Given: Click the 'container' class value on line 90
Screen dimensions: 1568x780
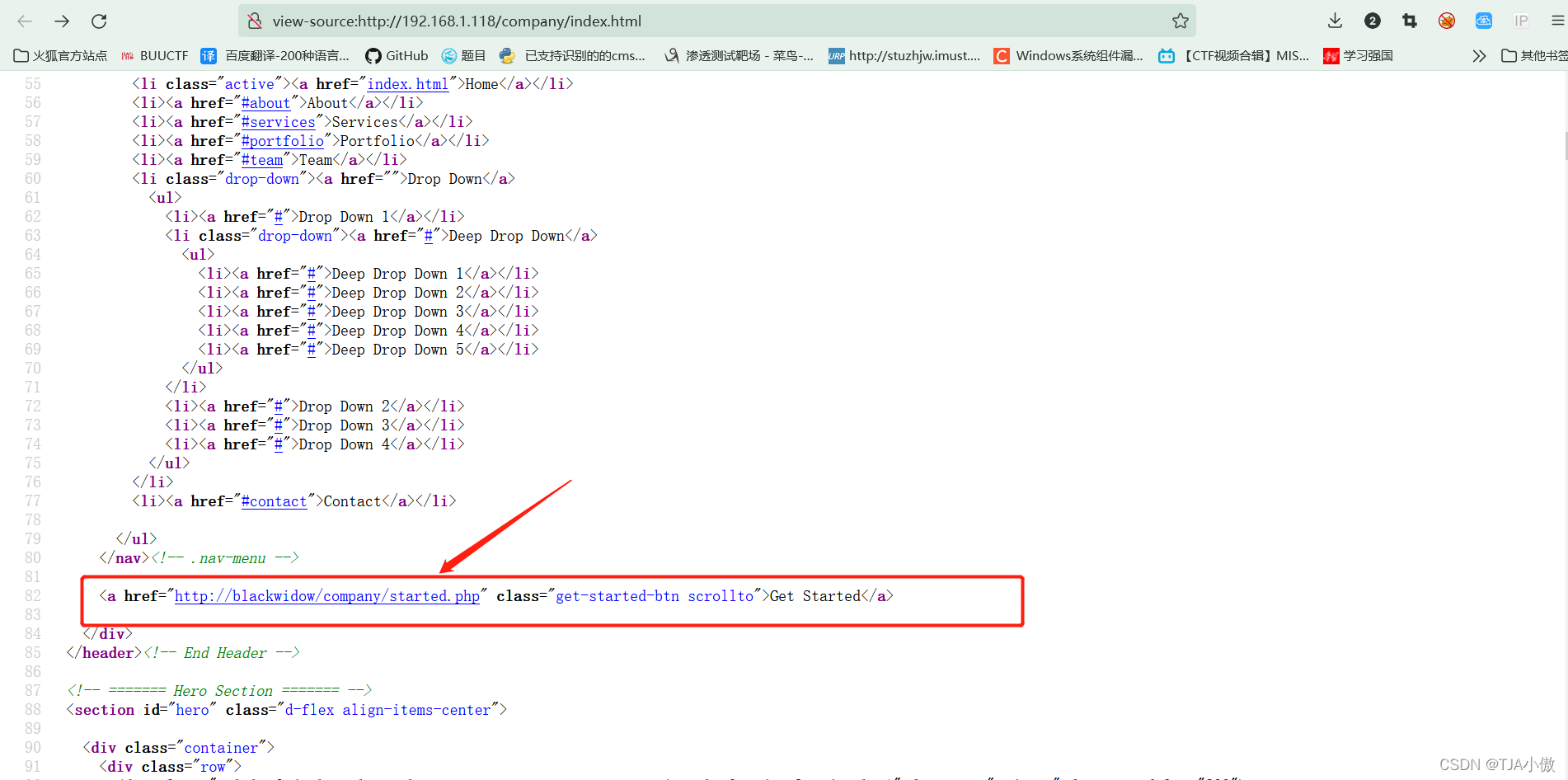Looking at the screenshot, I should point(221,748).
